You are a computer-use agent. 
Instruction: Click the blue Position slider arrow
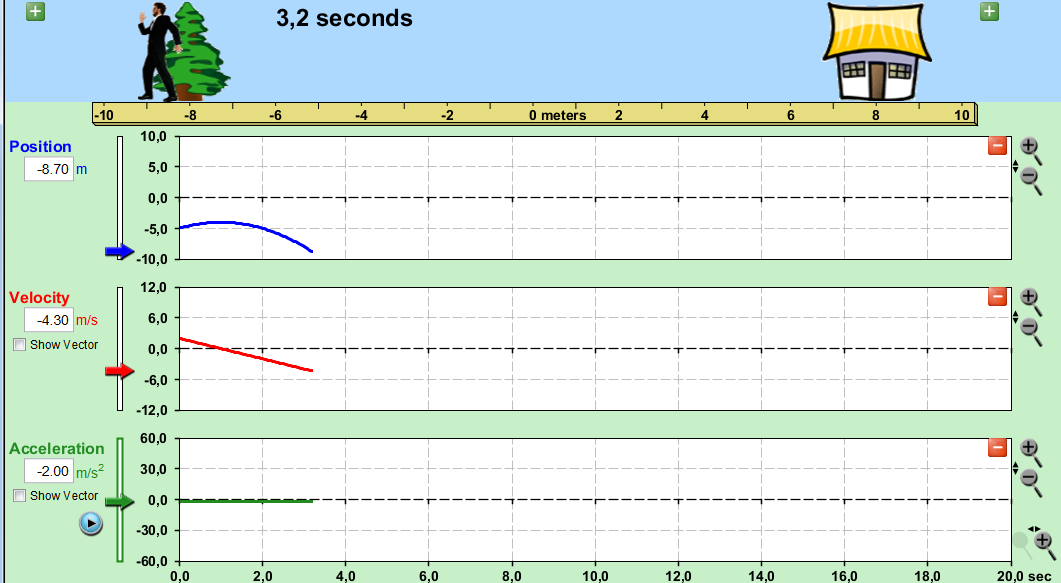[120, 252]
